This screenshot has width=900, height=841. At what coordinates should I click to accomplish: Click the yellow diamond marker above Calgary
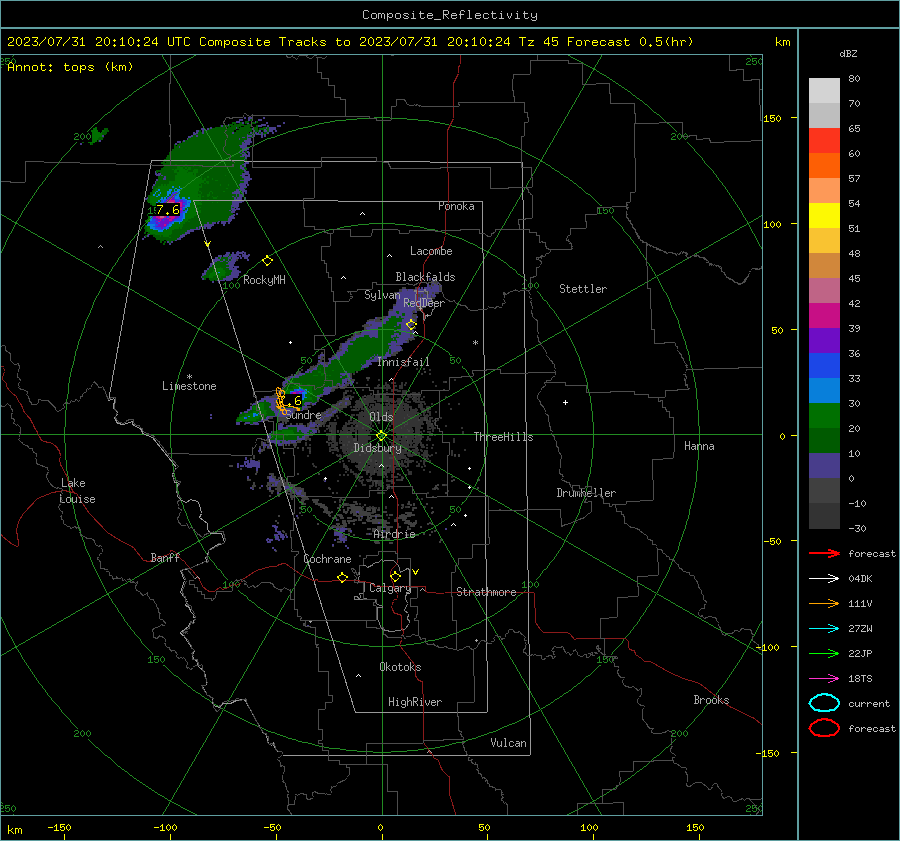(395, 576)
